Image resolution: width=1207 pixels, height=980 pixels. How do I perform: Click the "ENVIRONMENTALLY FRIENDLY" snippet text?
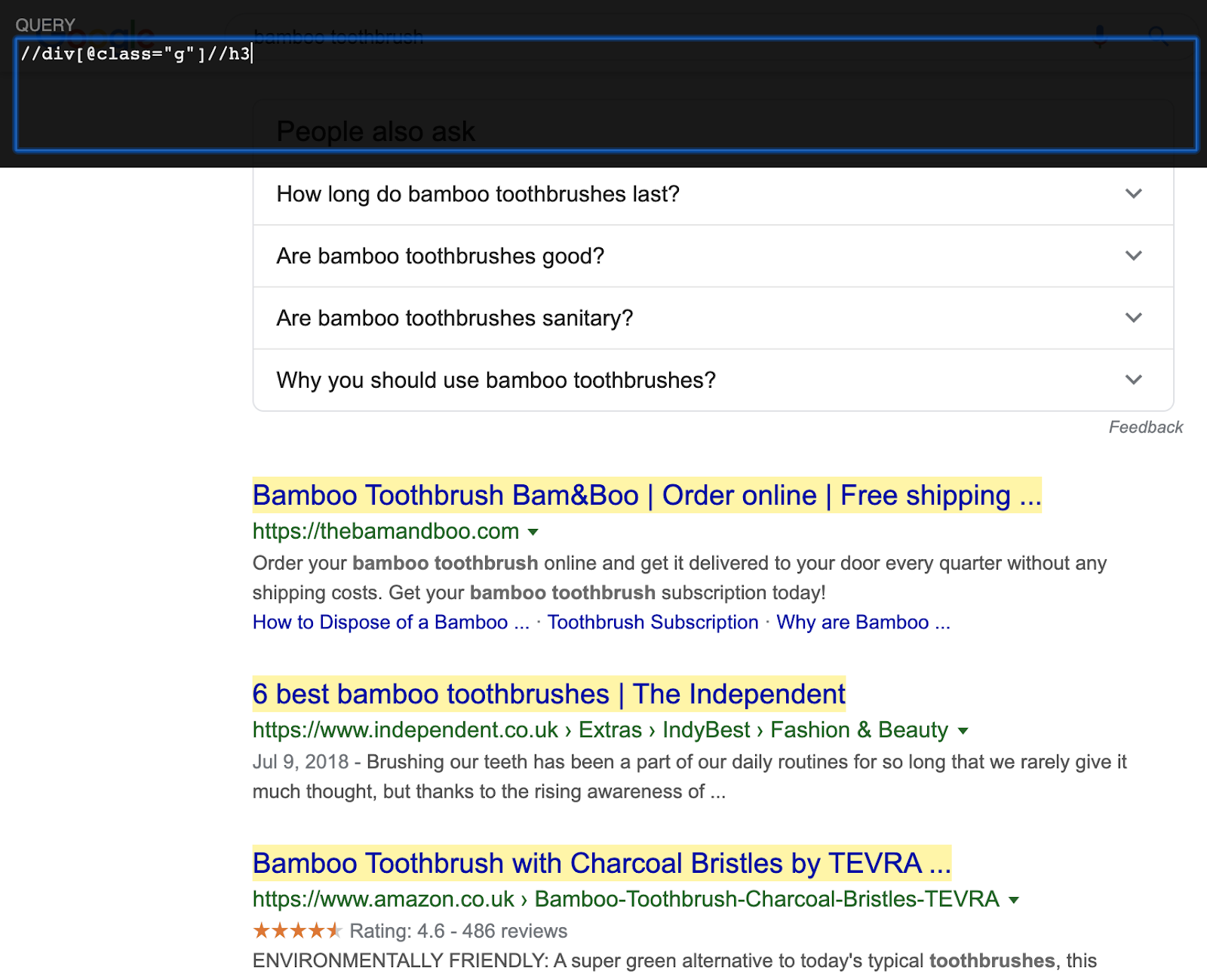tap(674, 960)
